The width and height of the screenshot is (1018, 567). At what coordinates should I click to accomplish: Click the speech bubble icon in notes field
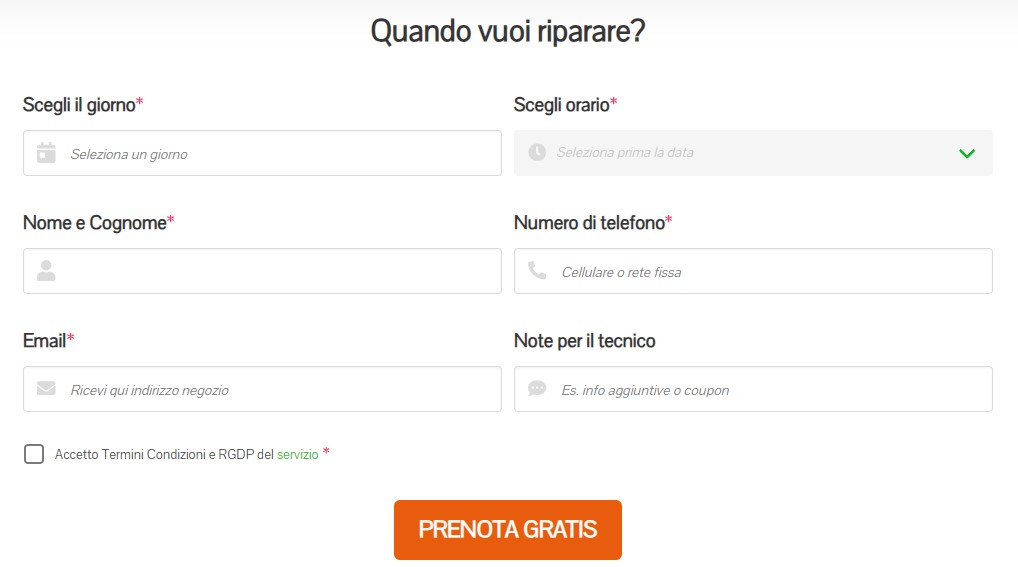tap(537, 388)
